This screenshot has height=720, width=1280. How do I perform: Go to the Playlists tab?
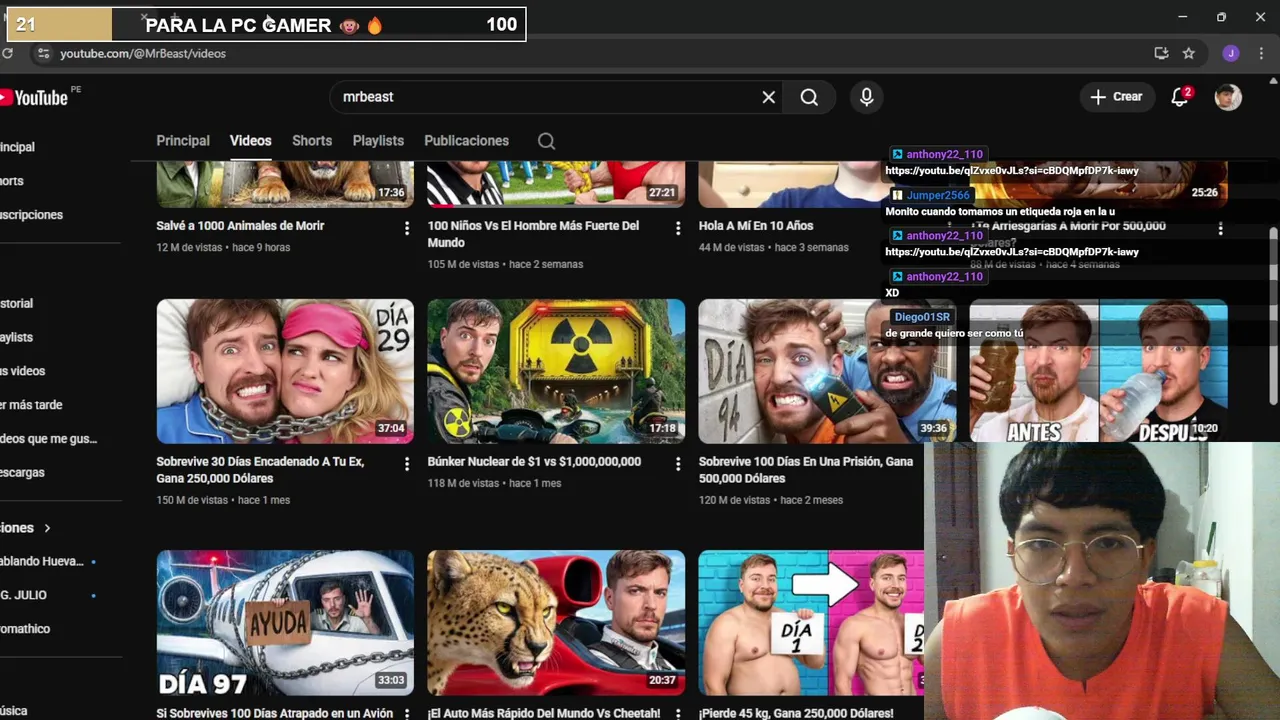point(378,141)
